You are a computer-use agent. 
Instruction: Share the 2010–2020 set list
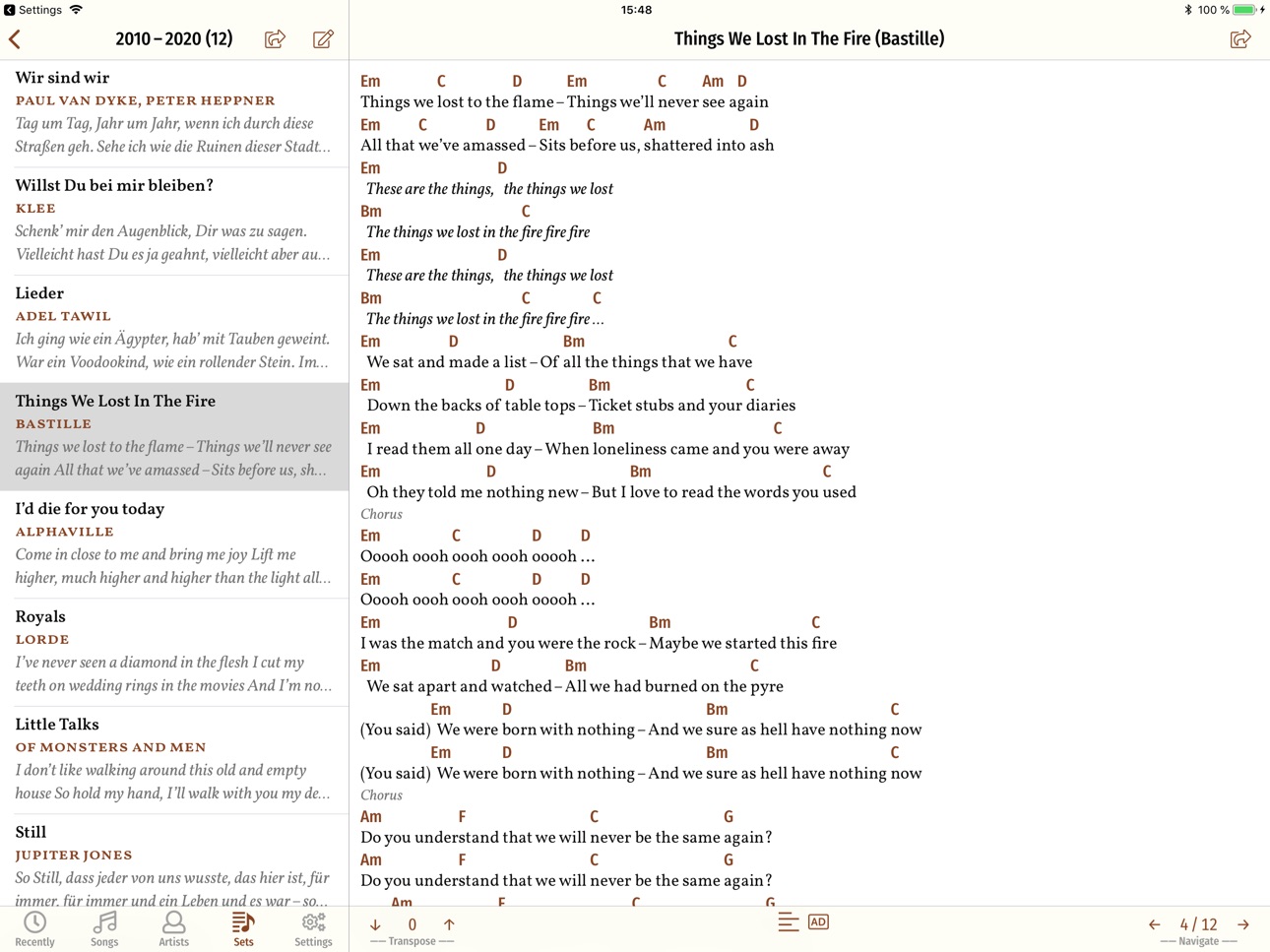point(276,39)
